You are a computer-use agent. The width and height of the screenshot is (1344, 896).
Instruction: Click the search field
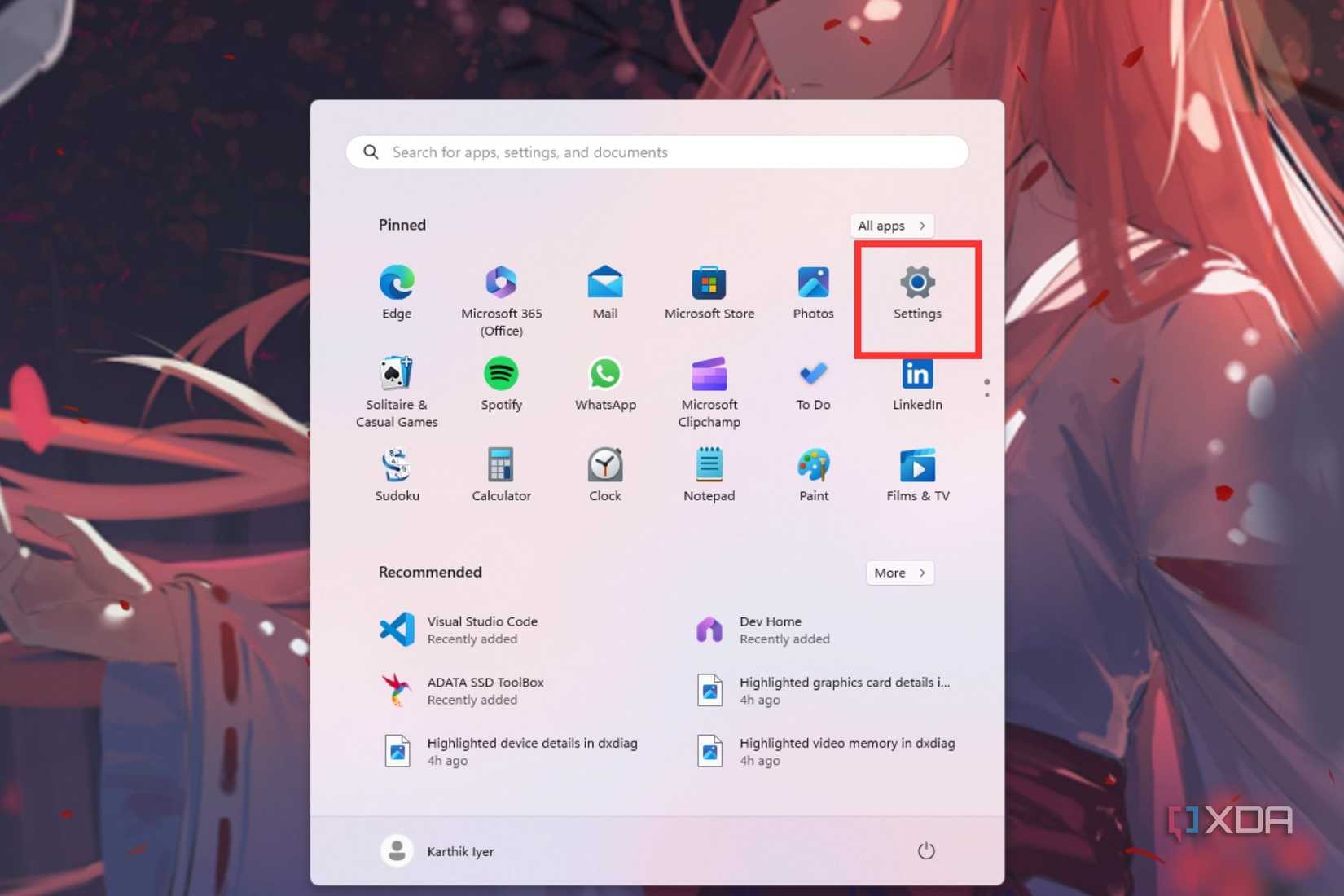656,152
